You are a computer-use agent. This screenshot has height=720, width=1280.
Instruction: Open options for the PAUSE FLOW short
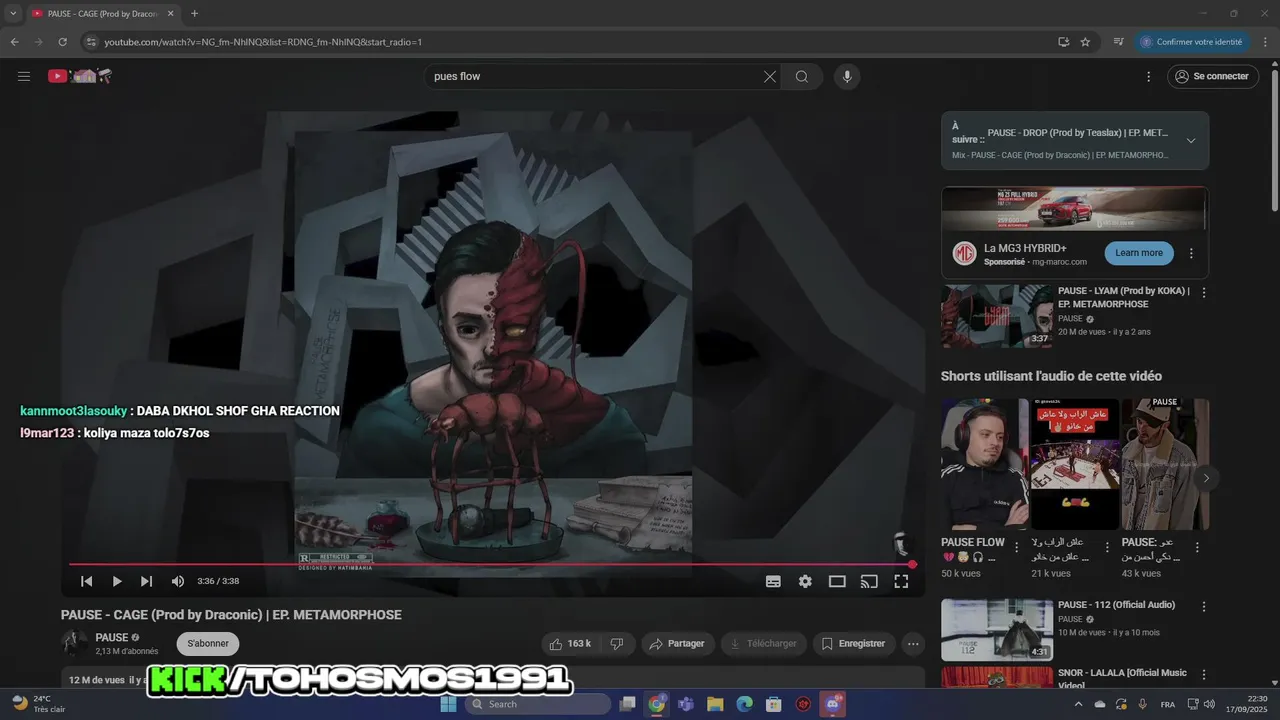(1017, 548)
